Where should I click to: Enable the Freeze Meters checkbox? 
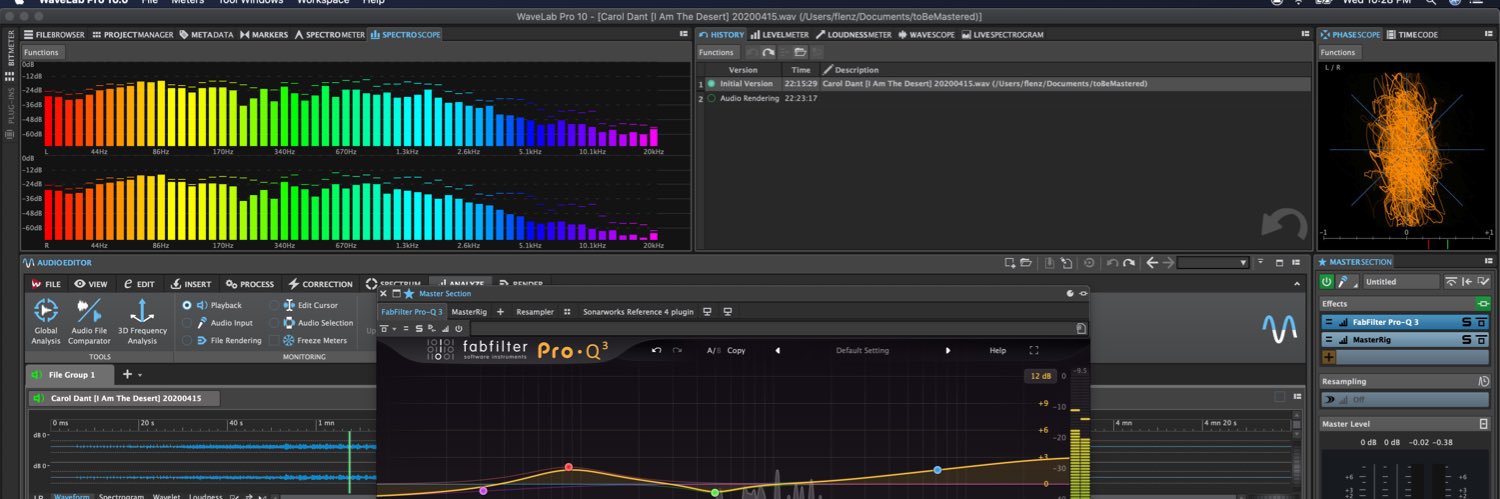[x=274, y=341]
